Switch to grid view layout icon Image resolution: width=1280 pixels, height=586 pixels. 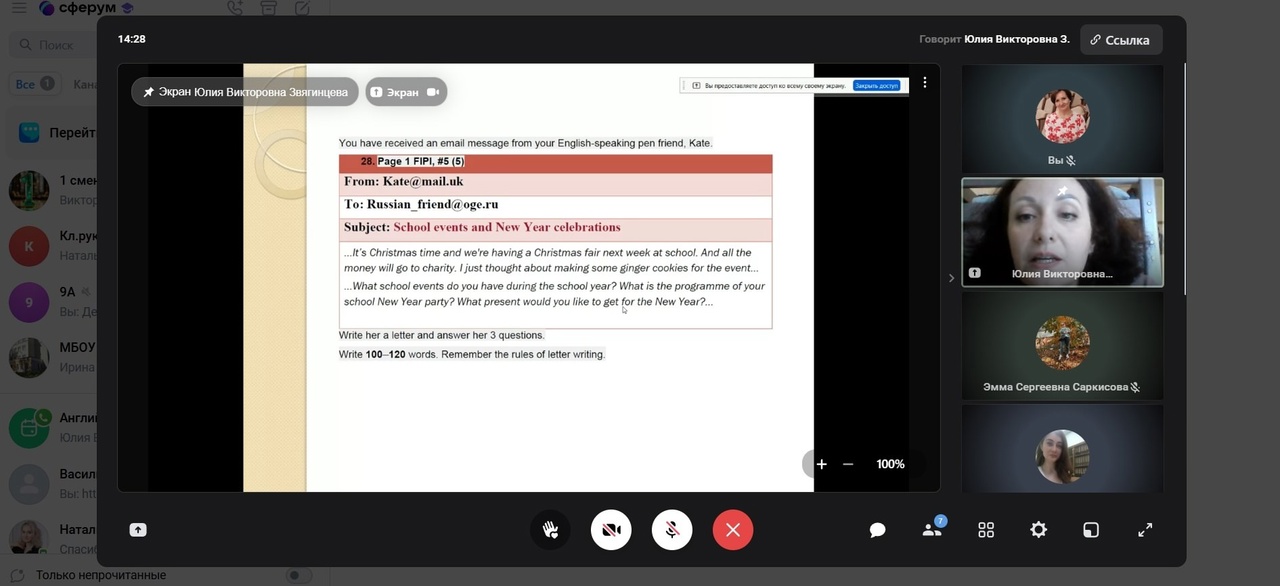pyautogui.click(x=986, y=530)
